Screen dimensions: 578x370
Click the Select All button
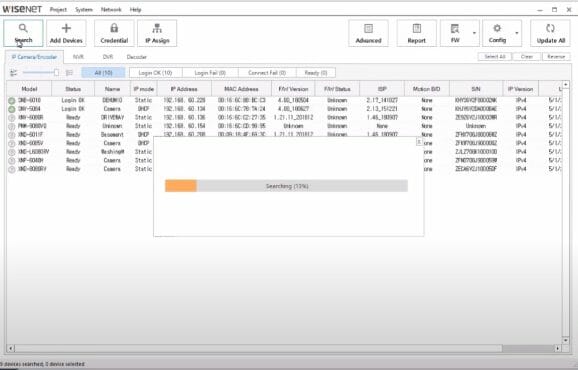pos(495,56)
